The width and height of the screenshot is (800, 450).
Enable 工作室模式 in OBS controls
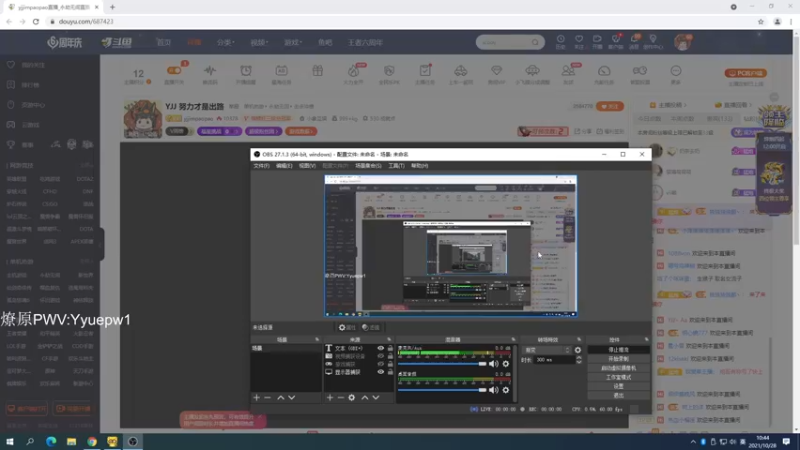click(618, 378)
